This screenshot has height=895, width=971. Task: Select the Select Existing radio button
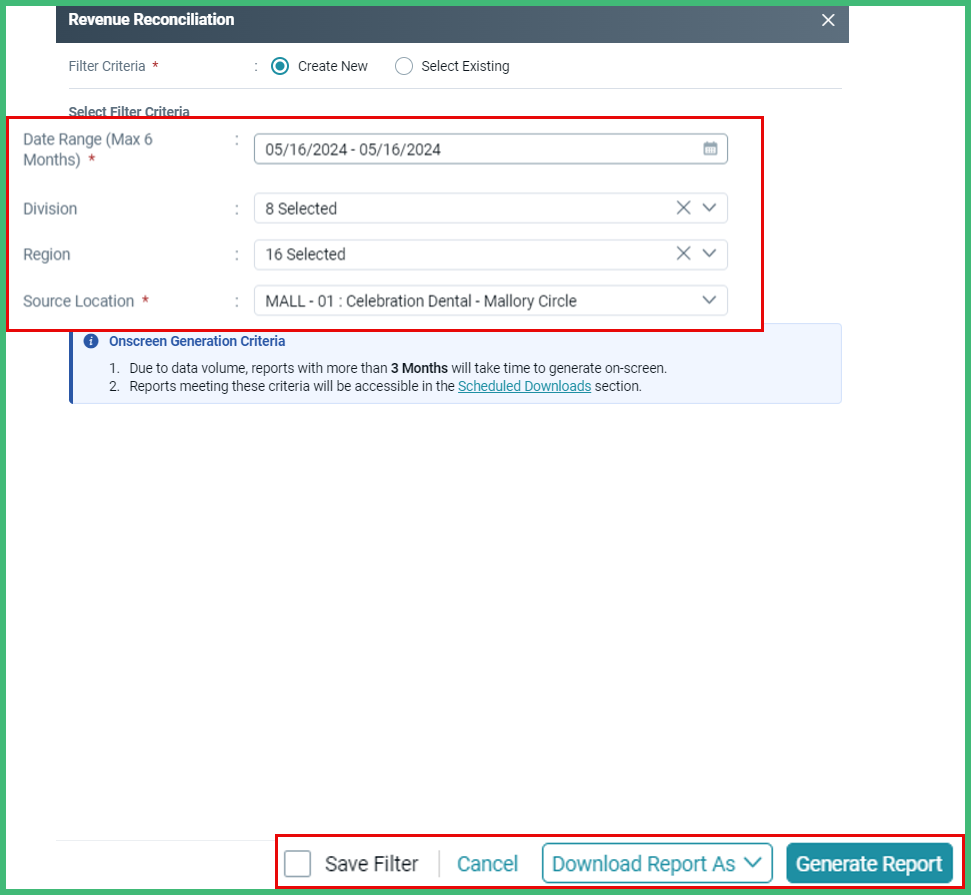[404, 65]
